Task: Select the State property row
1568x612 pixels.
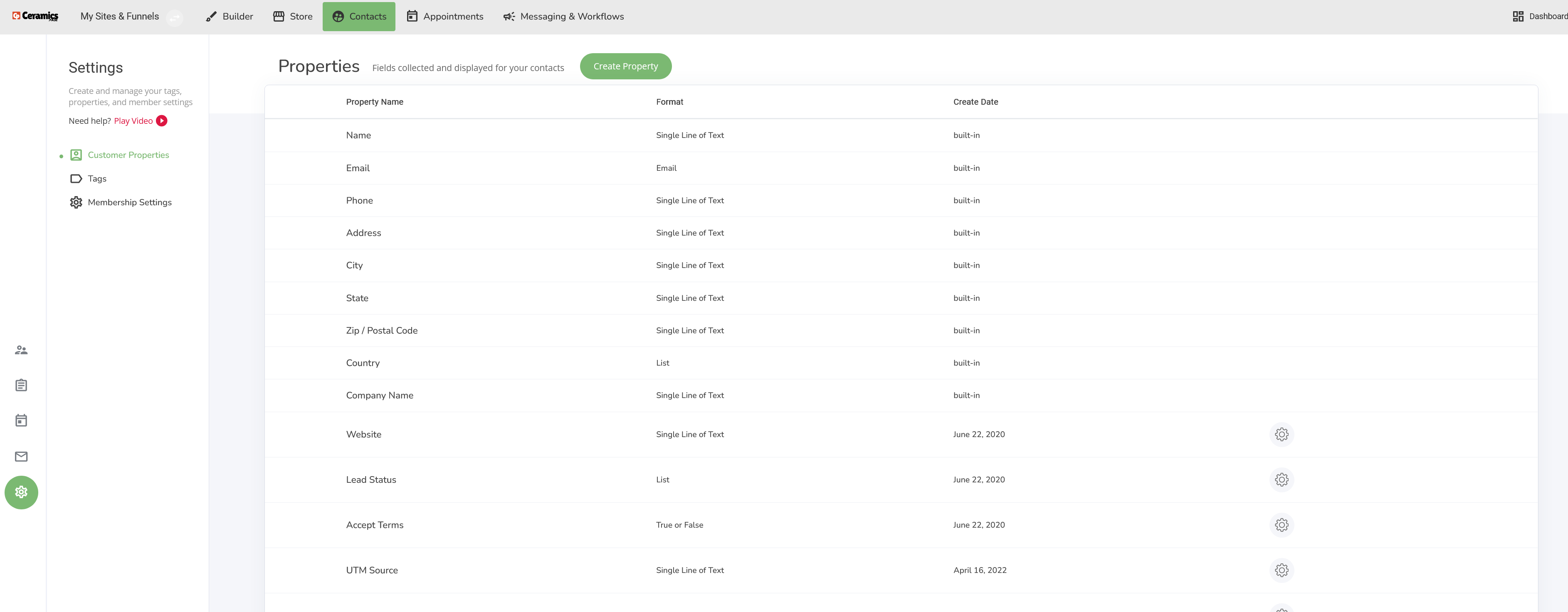Action: (901, 298)
